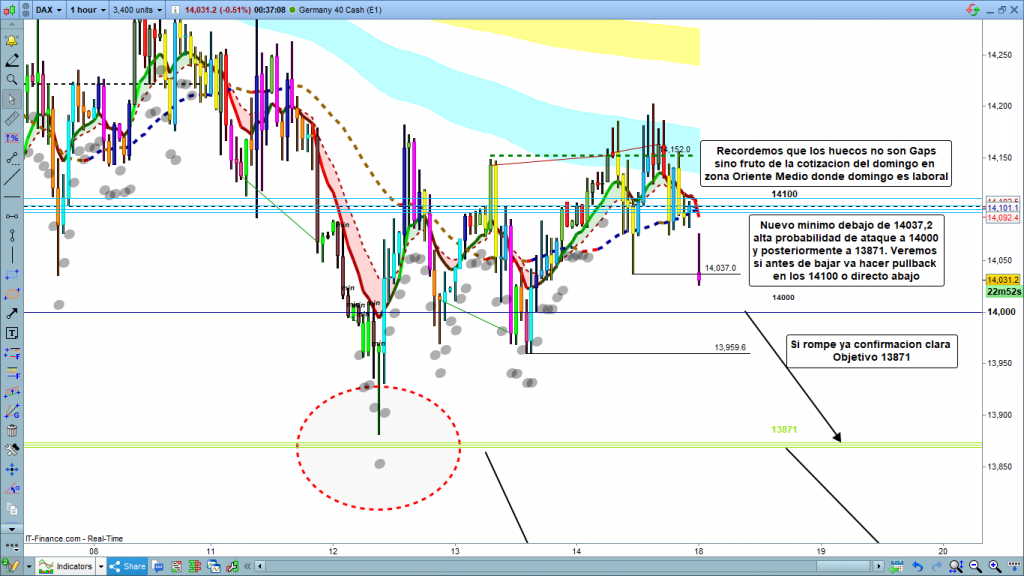This screenshot has width=1024, height=576.
Task: Open the Indicators menu
Action: coord(68,567)
